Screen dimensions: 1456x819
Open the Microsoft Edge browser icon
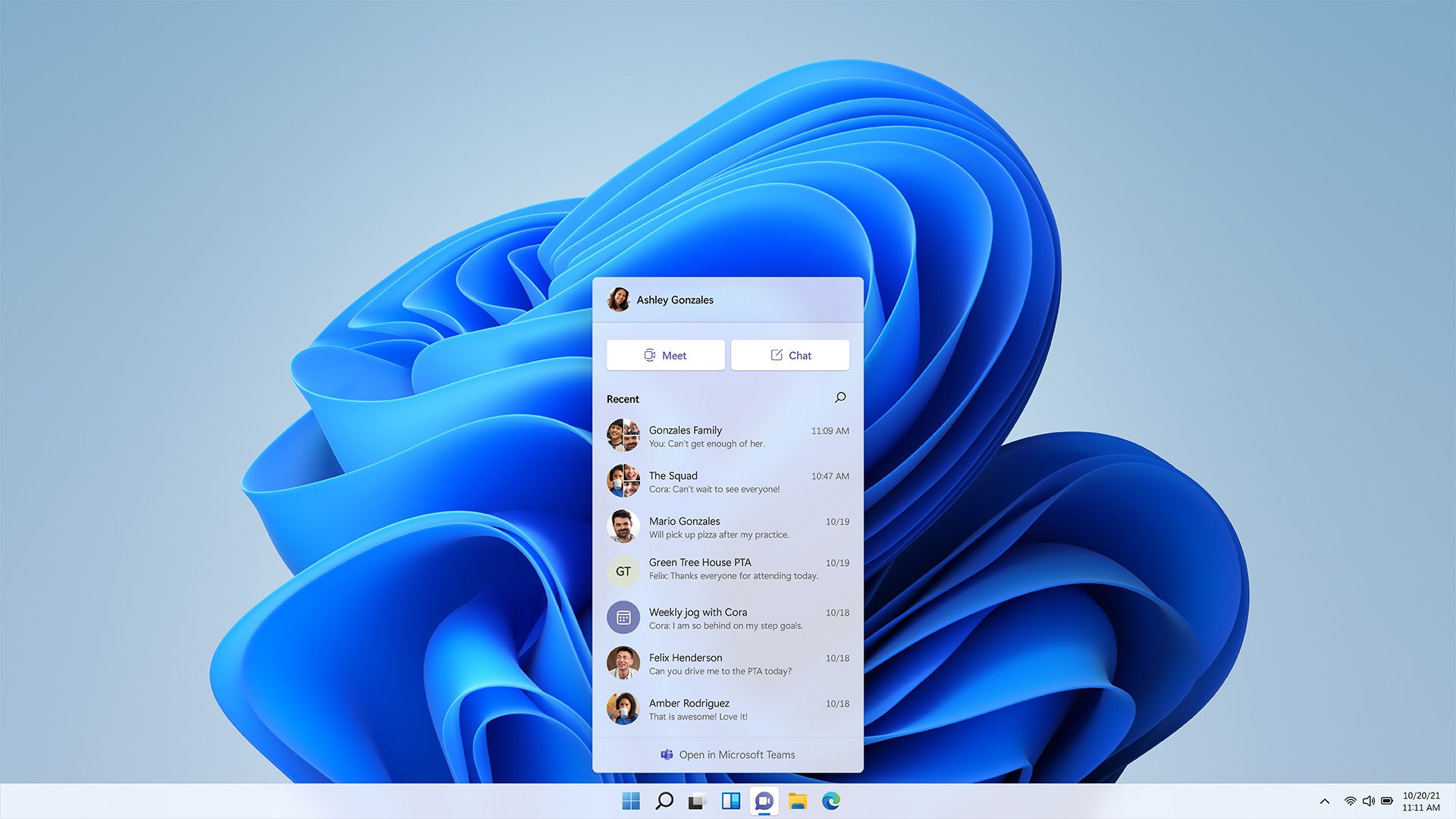point(834,800)
